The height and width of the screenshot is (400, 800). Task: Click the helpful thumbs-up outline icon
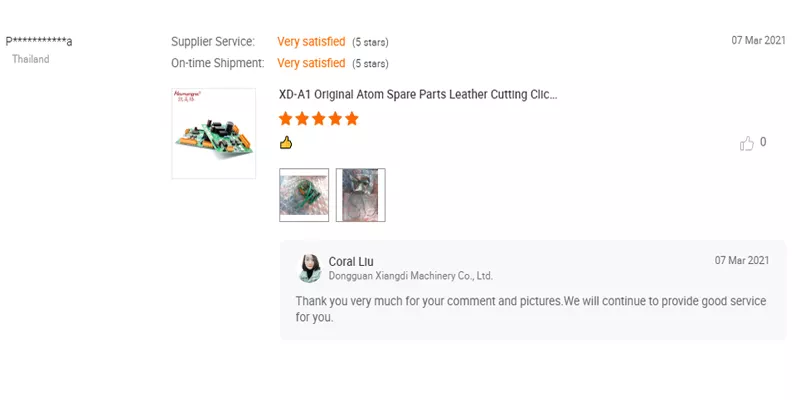coord(746,143)
